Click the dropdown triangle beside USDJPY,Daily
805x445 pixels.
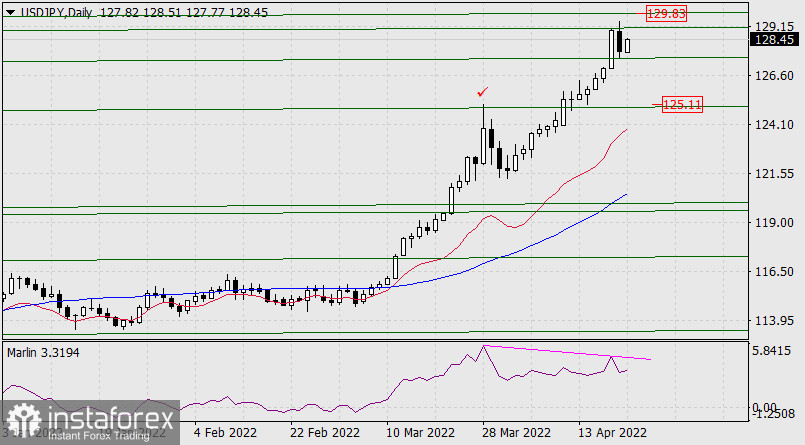[x=7, y=13]
